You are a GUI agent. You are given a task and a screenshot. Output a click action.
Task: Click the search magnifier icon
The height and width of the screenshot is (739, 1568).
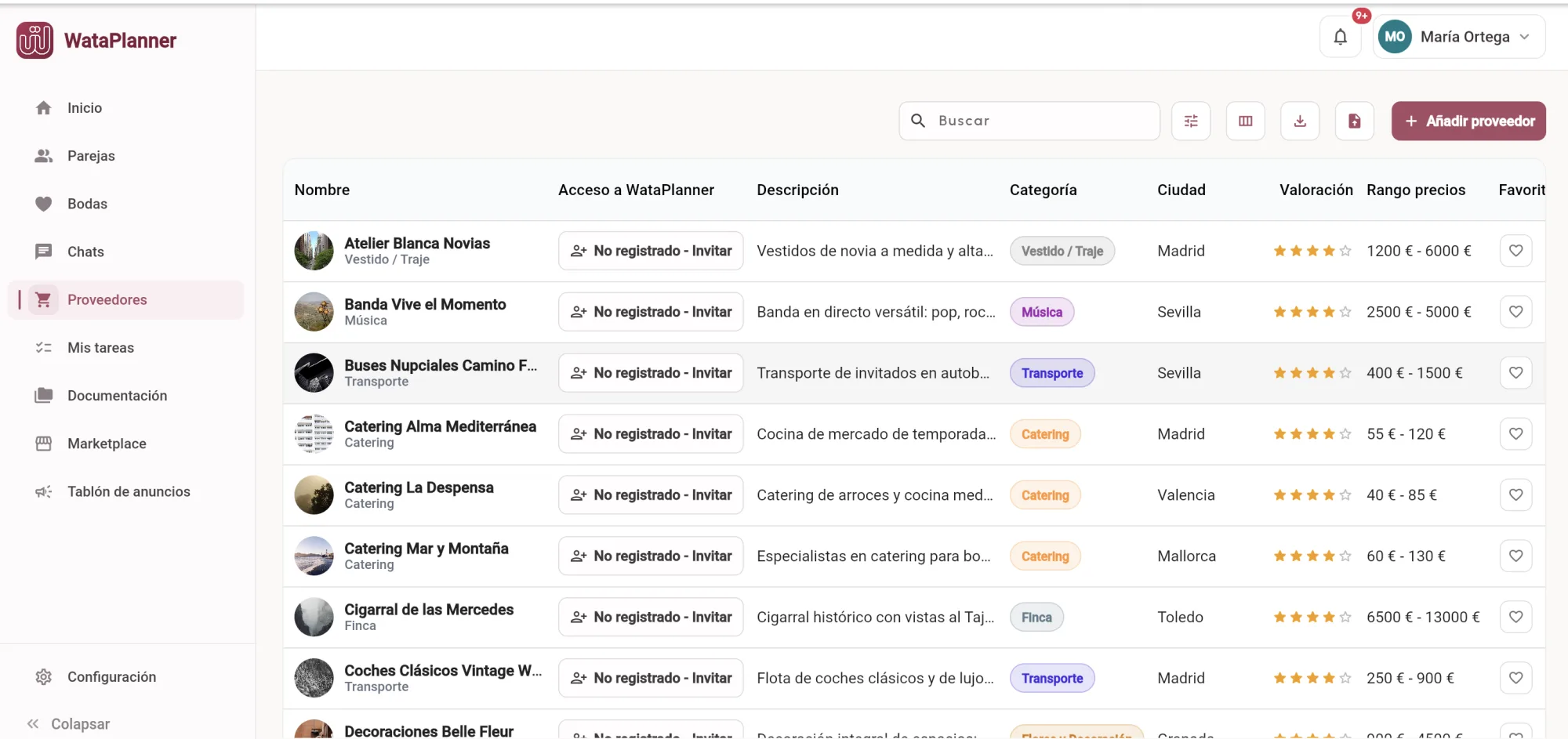pyautogui.click(x=918, y=121)
